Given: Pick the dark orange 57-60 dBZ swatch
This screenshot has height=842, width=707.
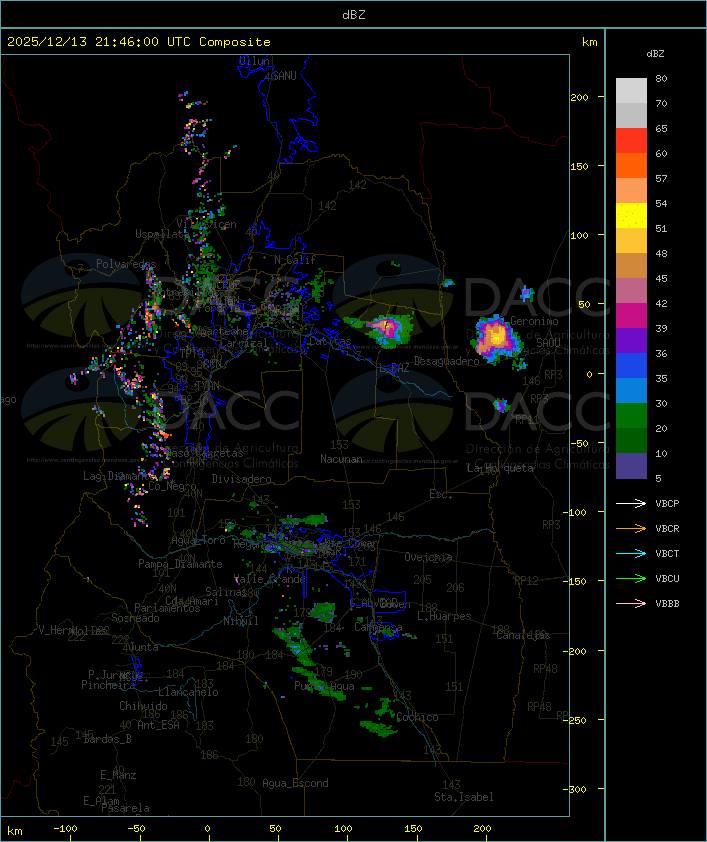Looking at the screenshot, I should pyautogui.click(x=631, y=165).
